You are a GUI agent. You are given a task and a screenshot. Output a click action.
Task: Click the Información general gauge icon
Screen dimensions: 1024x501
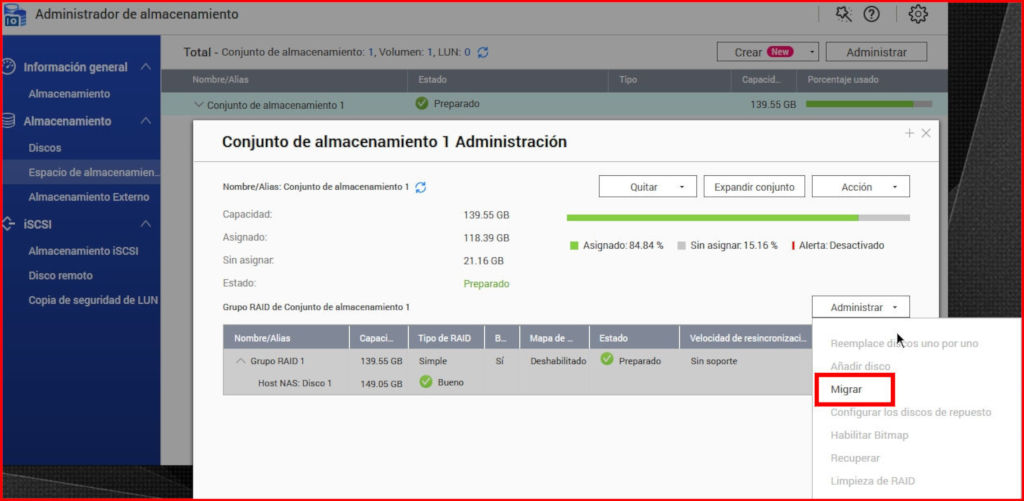(x=9, y=67)
